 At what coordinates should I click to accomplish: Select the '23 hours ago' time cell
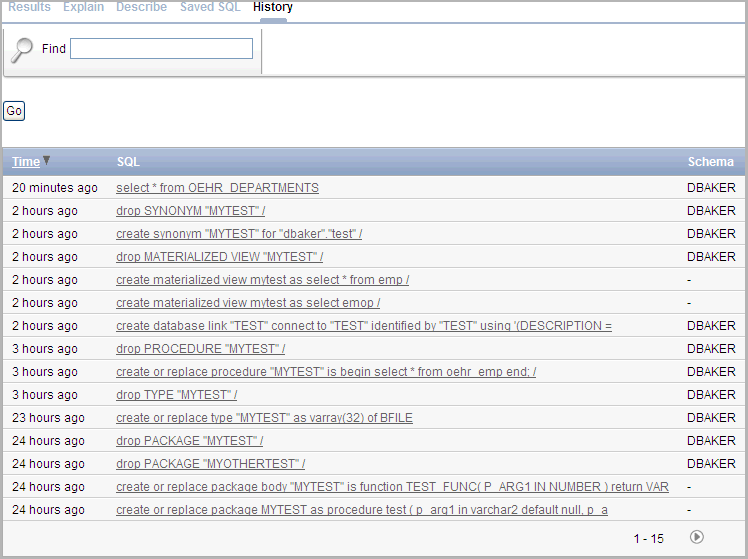(48, 418)
